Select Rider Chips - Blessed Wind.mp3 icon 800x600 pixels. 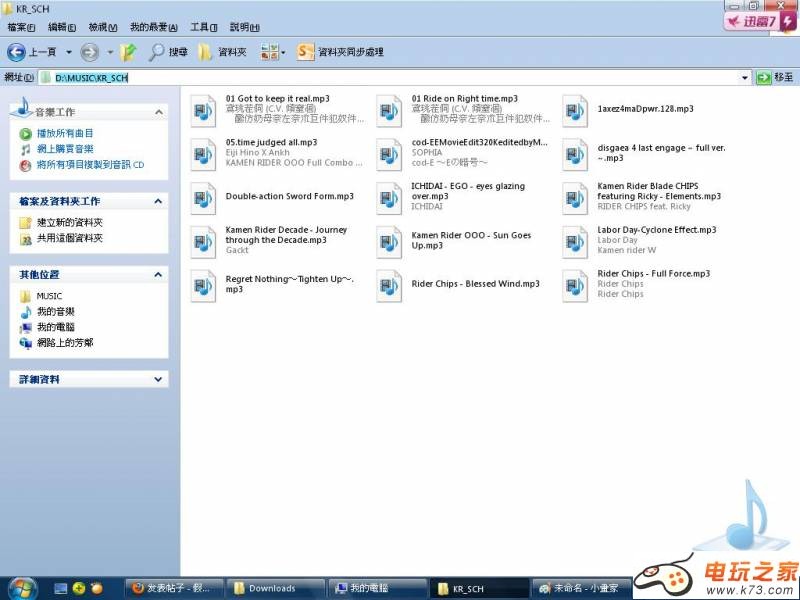389,285
